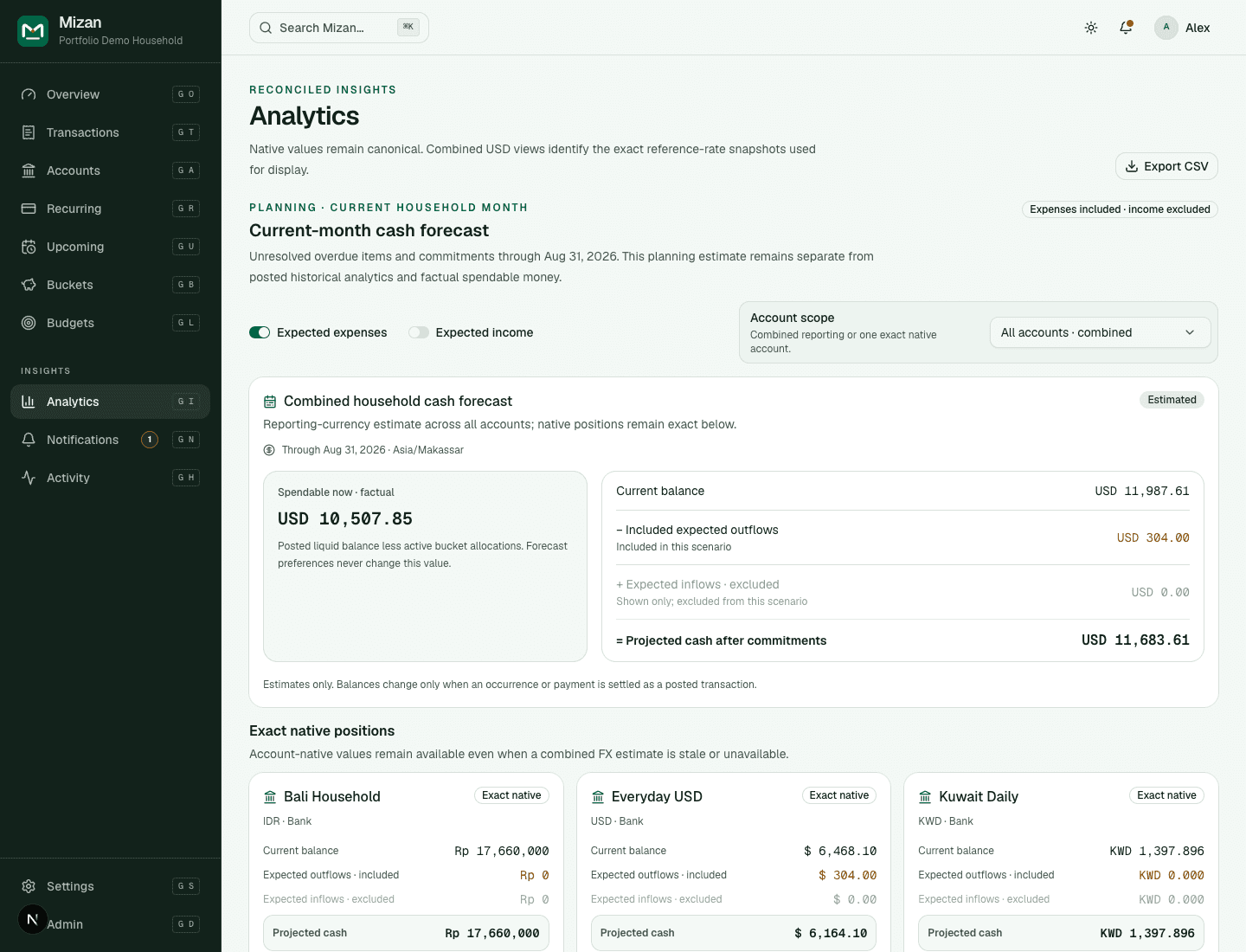Click the $ 6,164.10 projected cash
Image resolution: width=1246 pixels, height=952 pixels.
(x=831, y=933)
